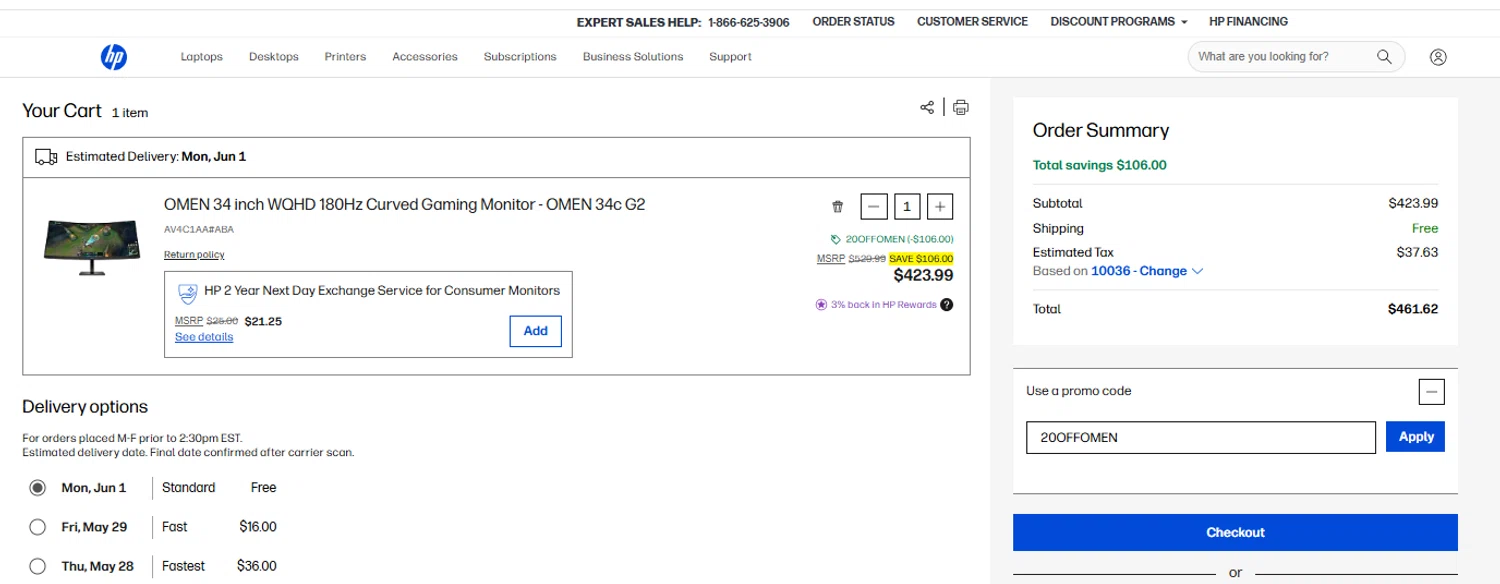This screenshot has height=584, width=1500.
Task: Open the OMEN monitor thumbnail
Action: click(x=92, y=247)
